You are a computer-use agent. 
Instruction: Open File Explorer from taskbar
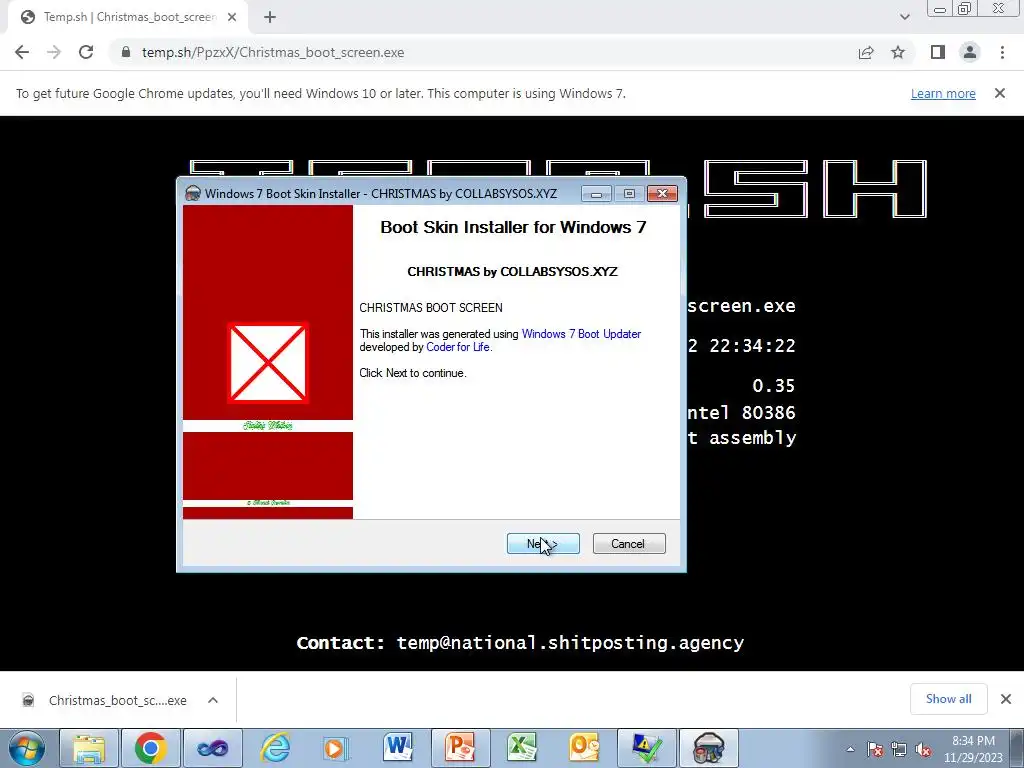tap(89, 748)
